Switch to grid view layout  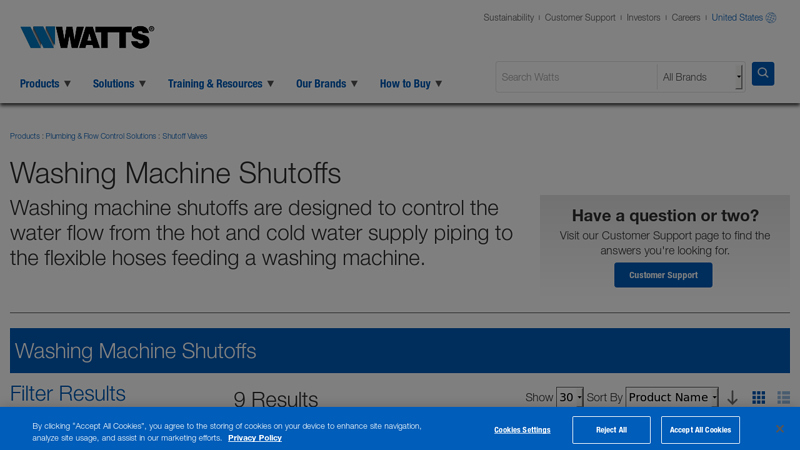coord(758,397)
